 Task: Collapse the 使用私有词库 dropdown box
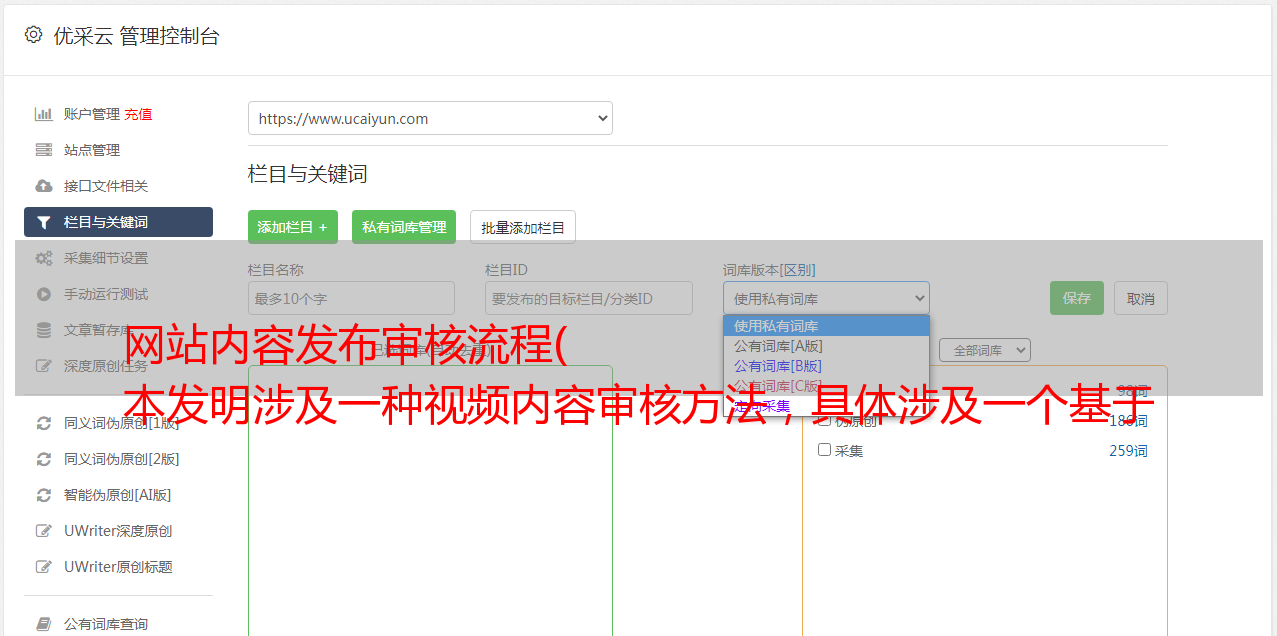(826, 298)
